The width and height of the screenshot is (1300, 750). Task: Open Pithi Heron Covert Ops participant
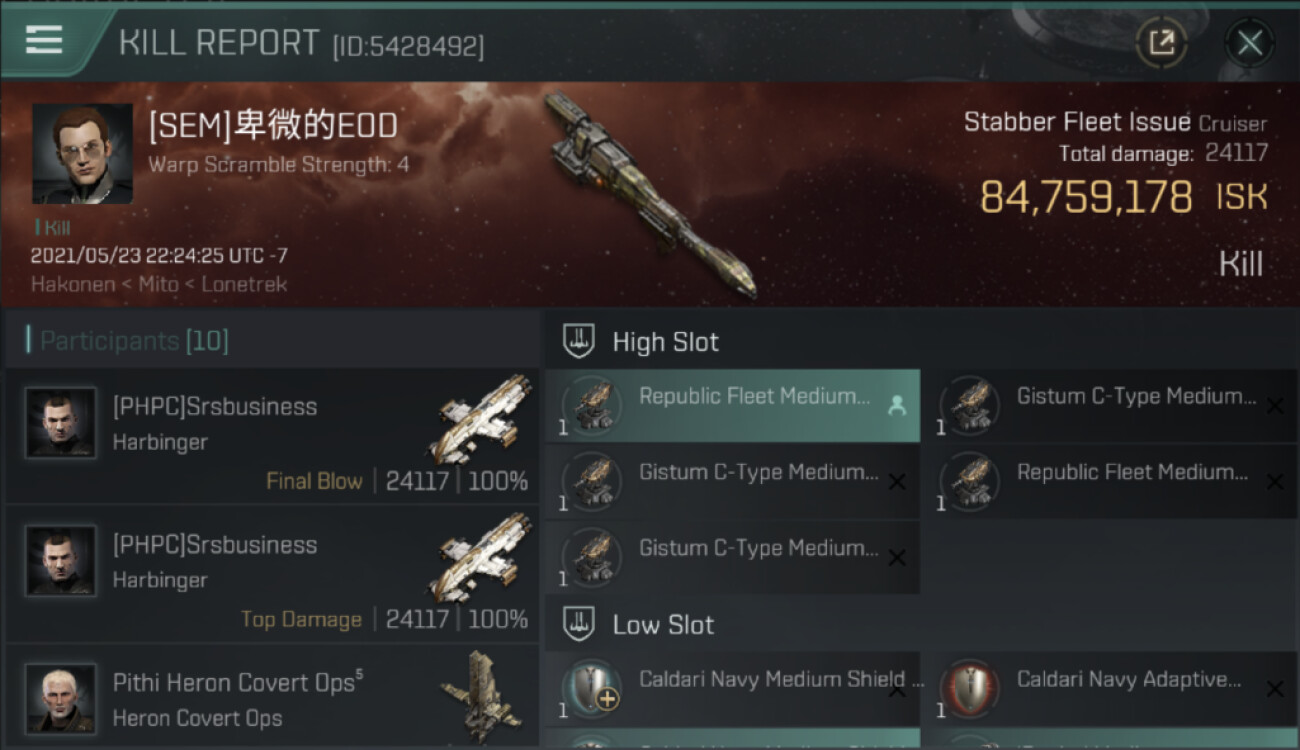[x=272, y=698]
